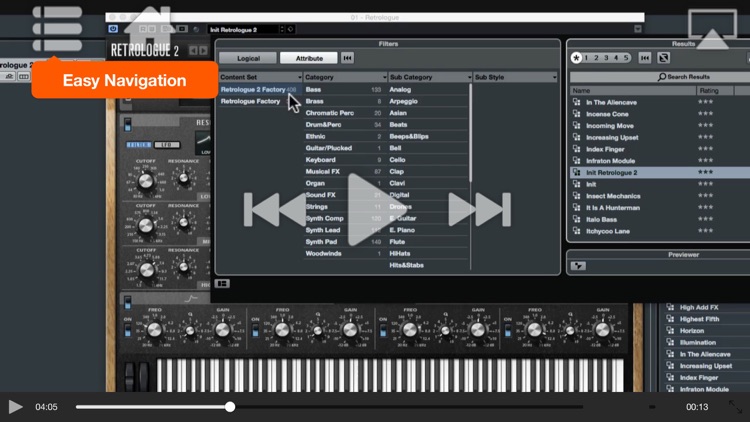This screenshot has width=750, height=422.
Task: Select Retrologue Factory content set
Action: click(260, 101)
